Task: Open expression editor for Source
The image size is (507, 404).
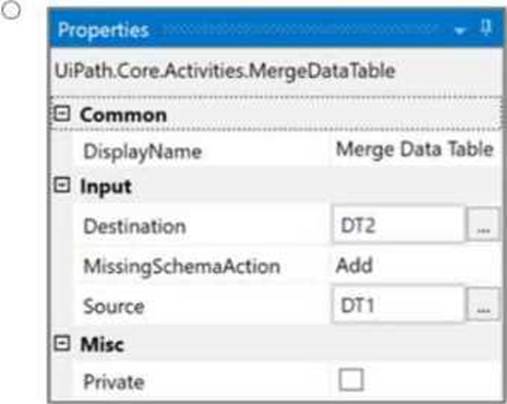Action: (x=483, y=304)
